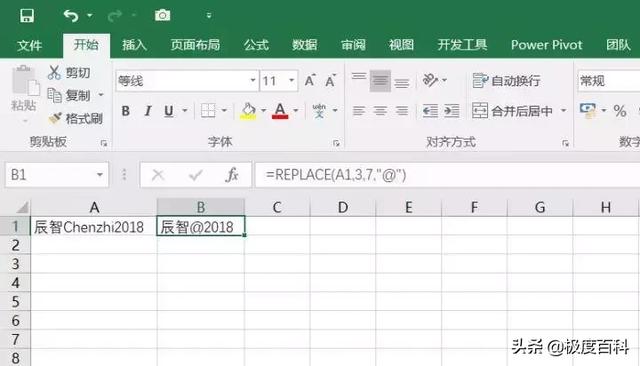Click the camera screenshot icon
Image resolution: width=640 pixels, height=366 pixels.
point(162,16)
